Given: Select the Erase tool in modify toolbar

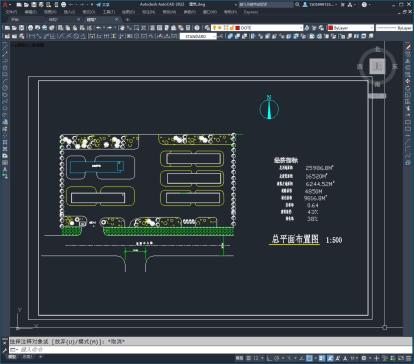Looking at the screenshot, I should 408,47.
